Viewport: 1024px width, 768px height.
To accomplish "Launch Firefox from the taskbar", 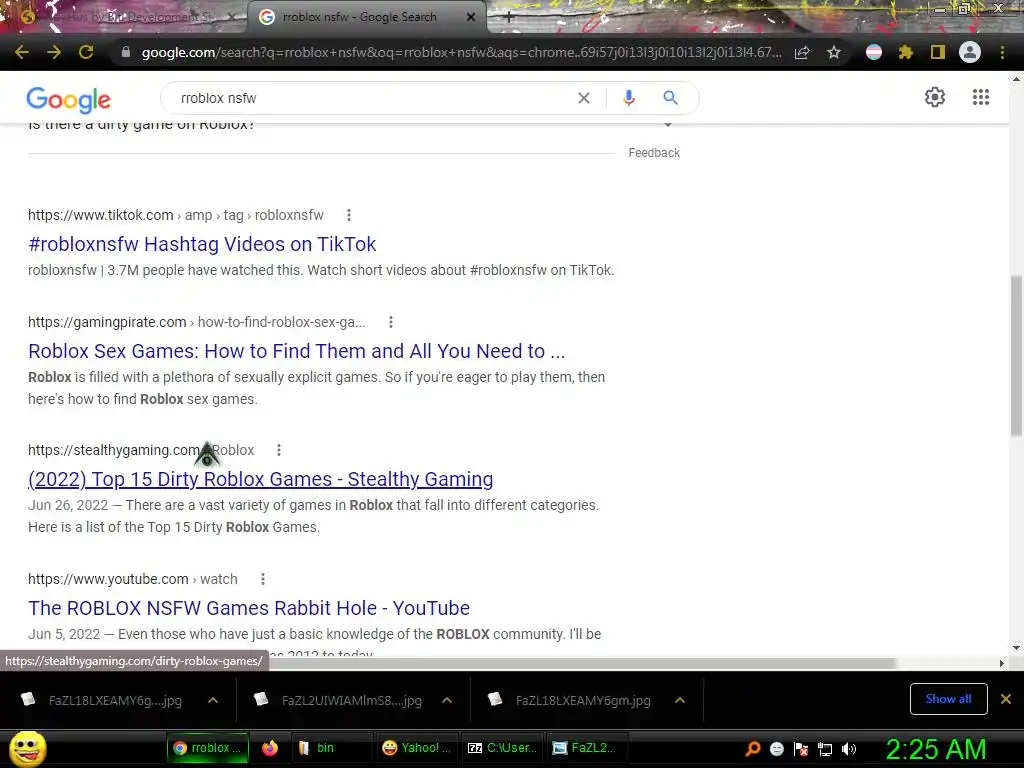I will pos(270,748).
